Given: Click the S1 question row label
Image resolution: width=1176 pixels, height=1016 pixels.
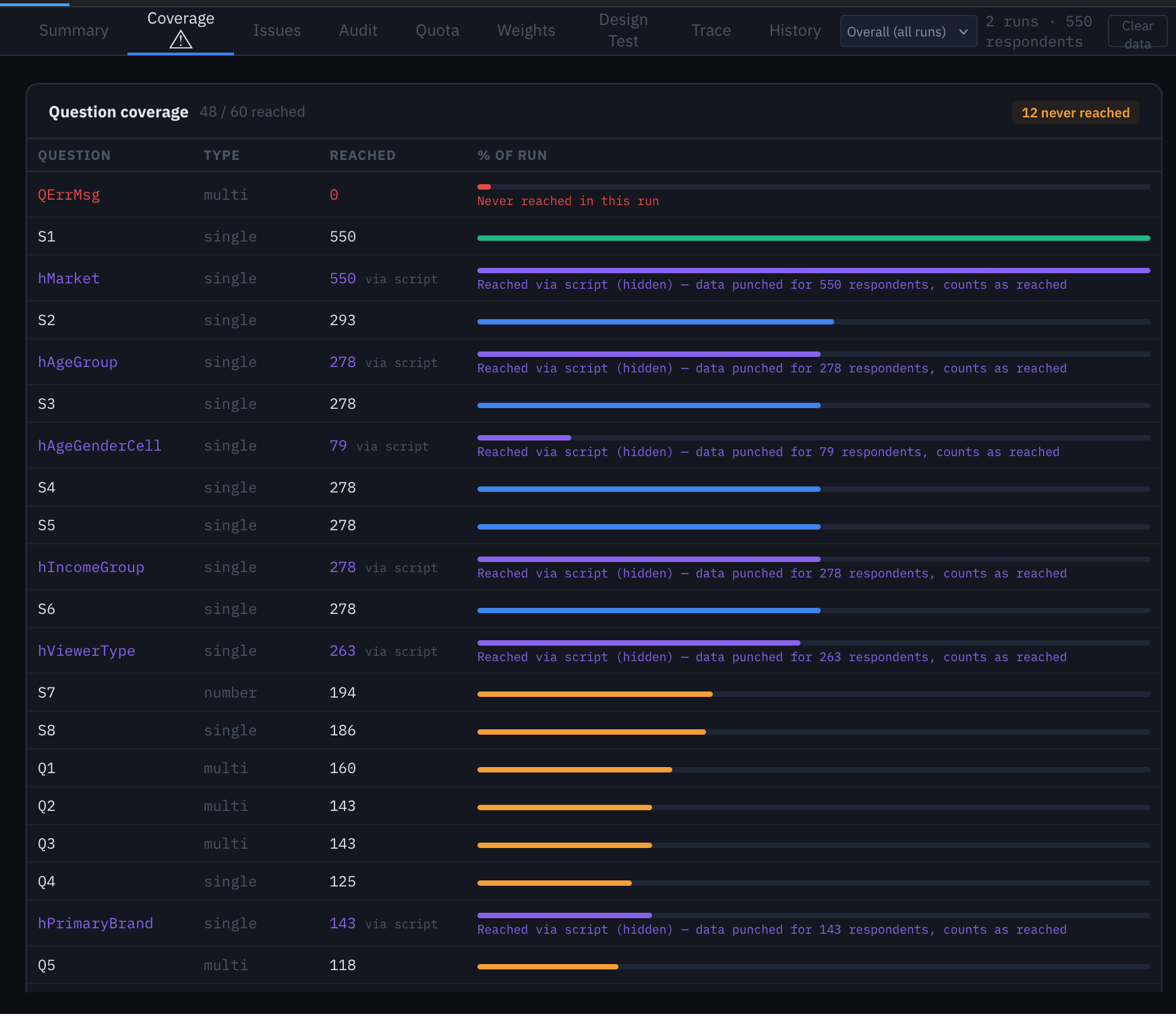Looking at the screenshot, I should (47, 237).
